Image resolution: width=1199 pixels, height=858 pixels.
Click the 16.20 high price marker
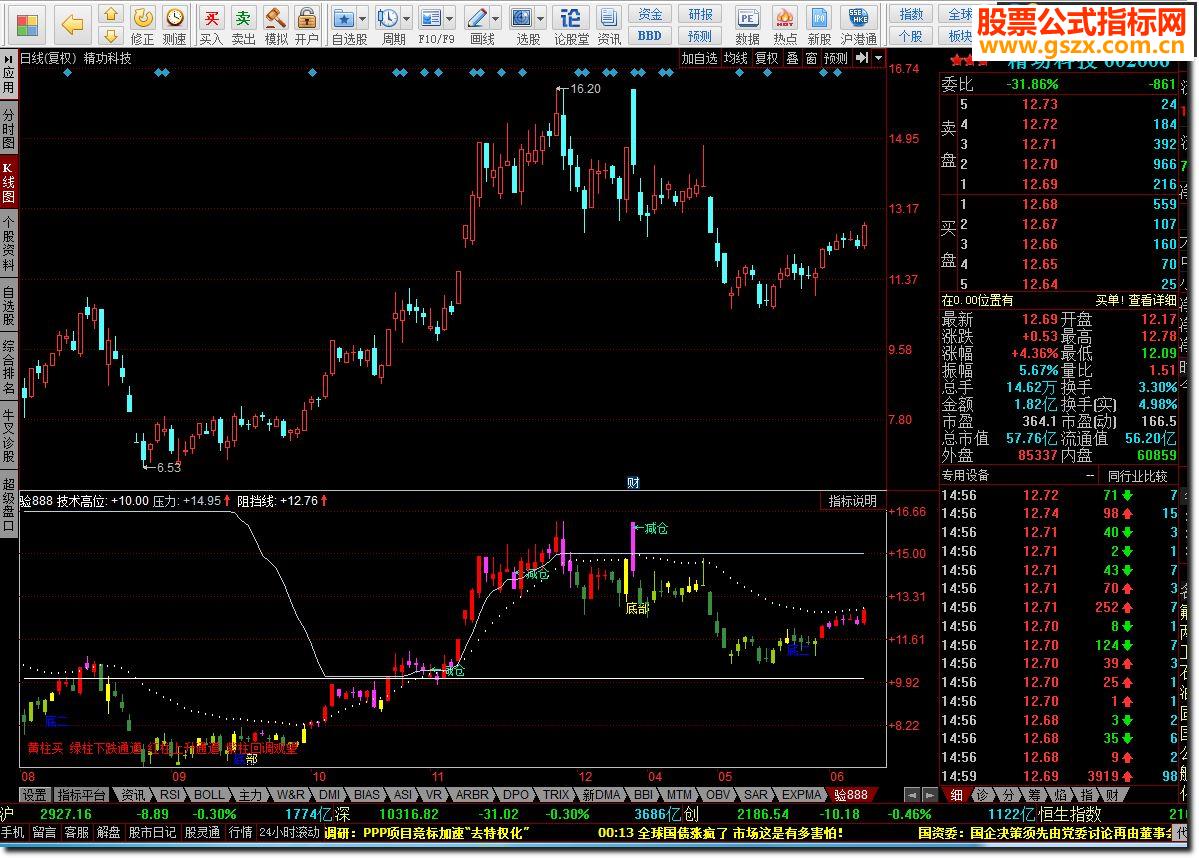(585, 89)
